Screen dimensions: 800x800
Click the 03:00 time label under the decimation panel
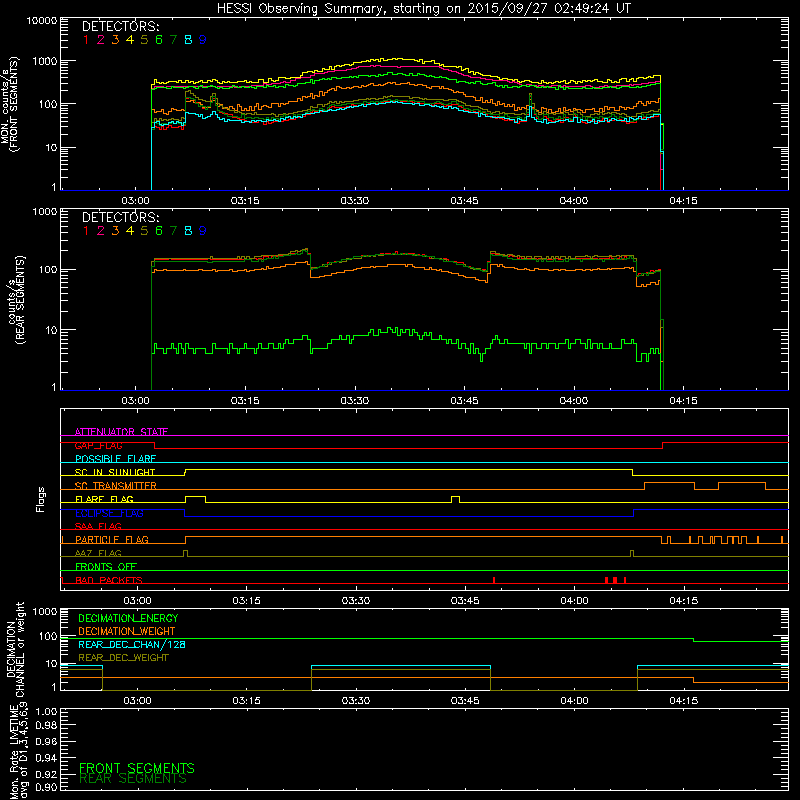point(137,701)
